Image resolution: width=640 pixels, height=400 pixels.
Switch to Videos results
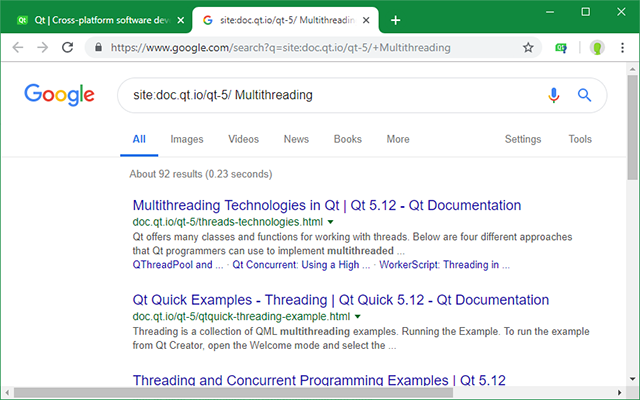coord(243,139)
